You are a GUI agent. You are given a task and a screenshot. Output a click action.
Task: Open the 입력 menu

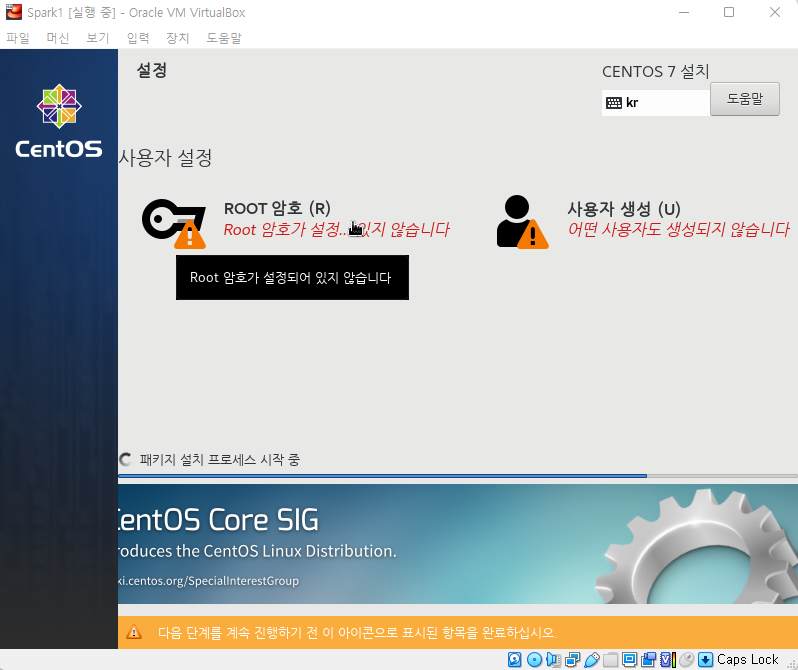click(138, 38)
